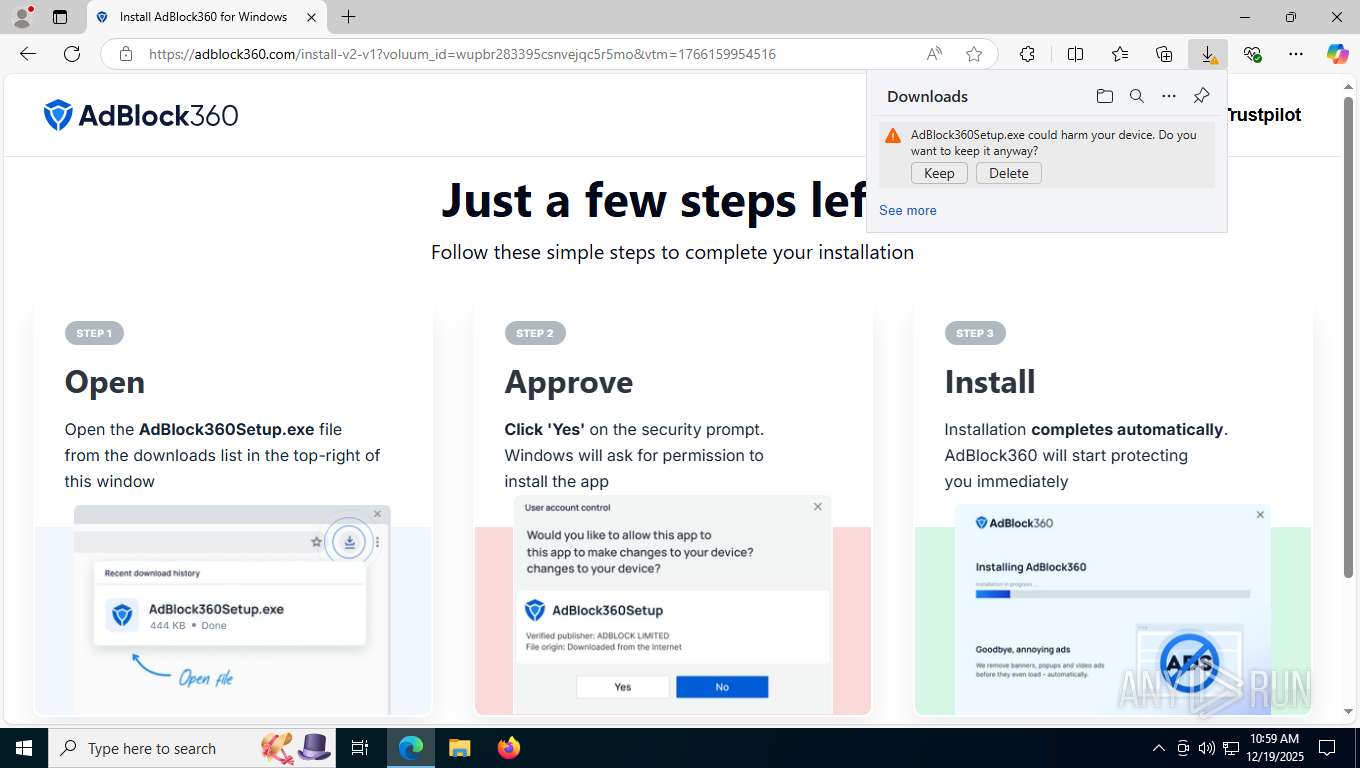Delete the AdBlock360Setup.exe download
The image size is (1360, 768).
pos(1009,173)
